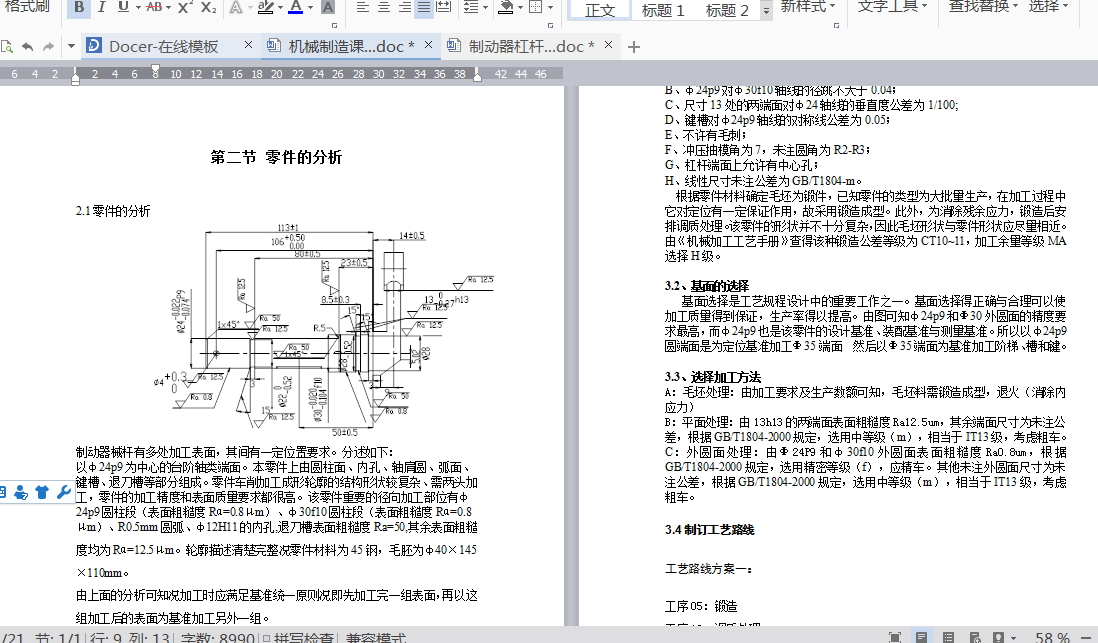Align paragraph text right
Screen dimensions: 1098x643
pyautogui.click(x=404, y=8)
